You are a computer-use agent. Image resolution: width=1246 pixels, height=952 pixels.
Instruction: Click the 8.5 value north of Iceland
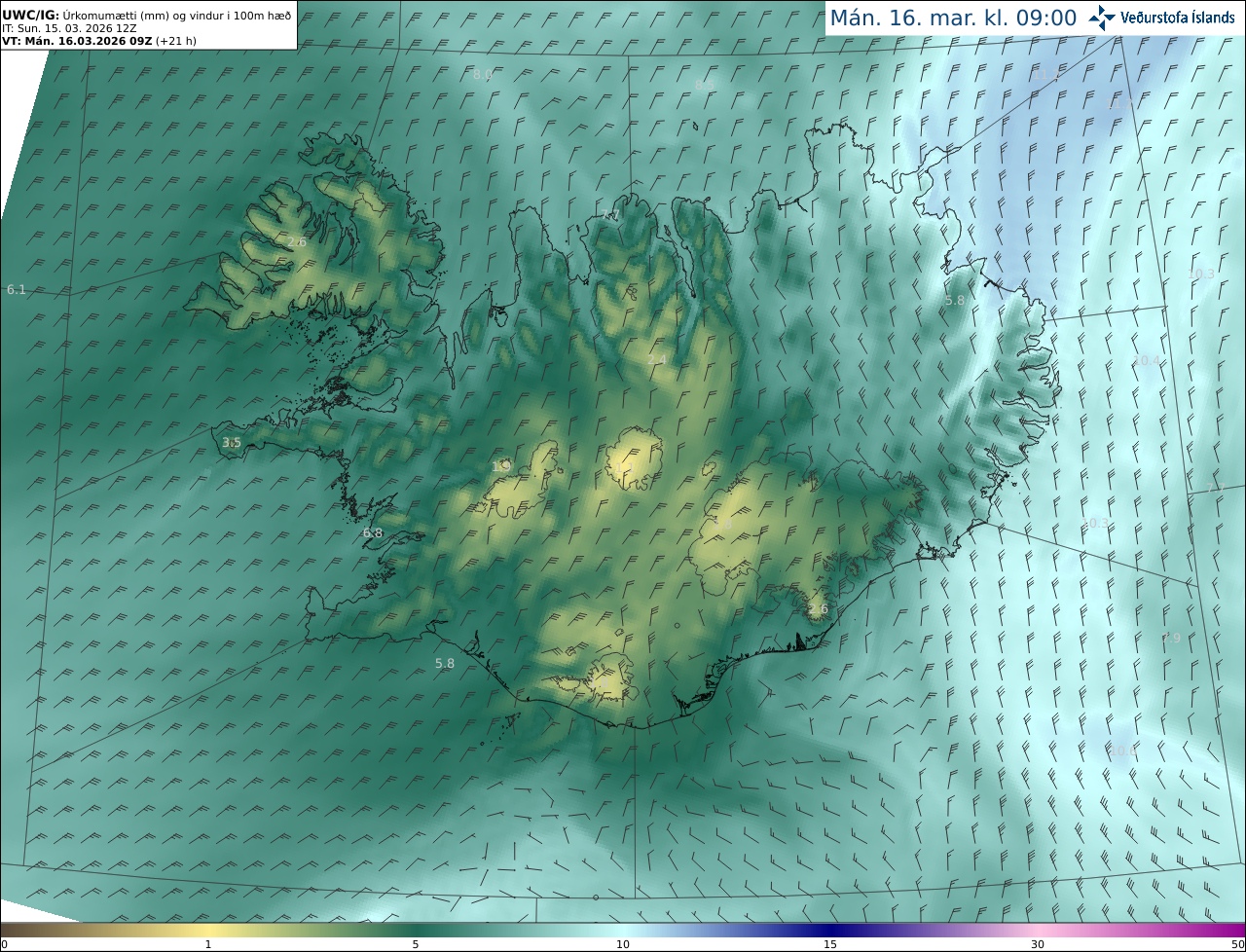pyautogui.click(x=706, y=86)
